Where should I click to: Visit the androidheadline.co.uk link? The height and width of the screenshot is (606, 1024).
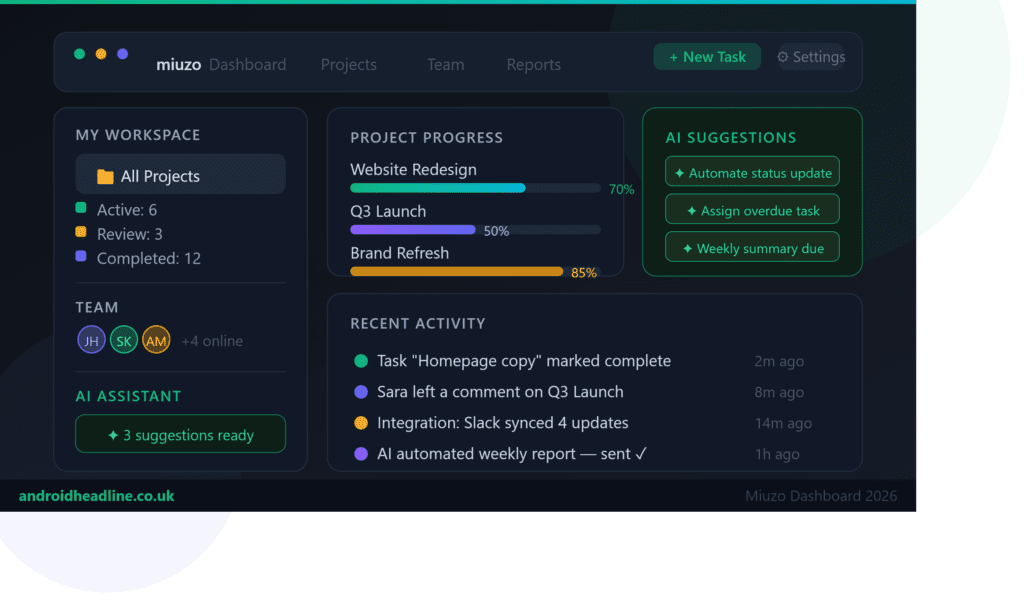click(x=97, y=496)
